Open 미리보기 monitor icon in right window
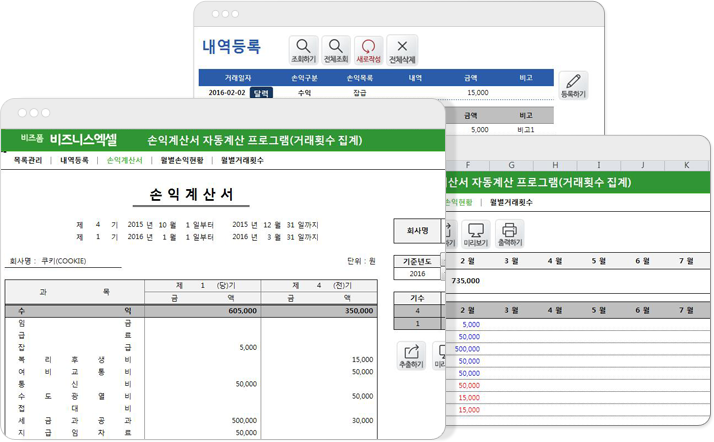The image size is (714, 442). click(475, 232)
